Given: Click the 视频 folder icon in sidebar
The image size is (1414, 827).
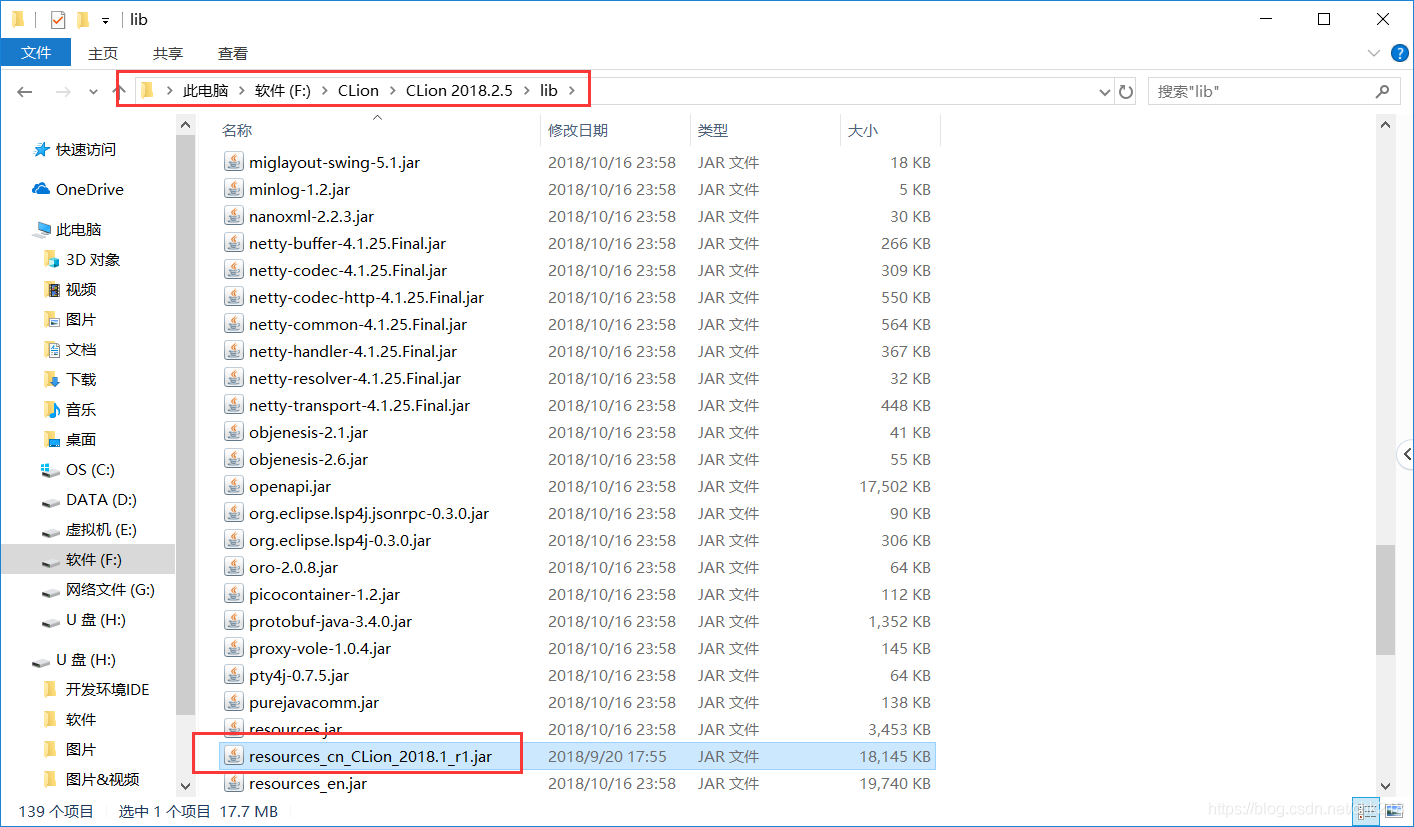Looking at the screenshot, I should [52, 289].
